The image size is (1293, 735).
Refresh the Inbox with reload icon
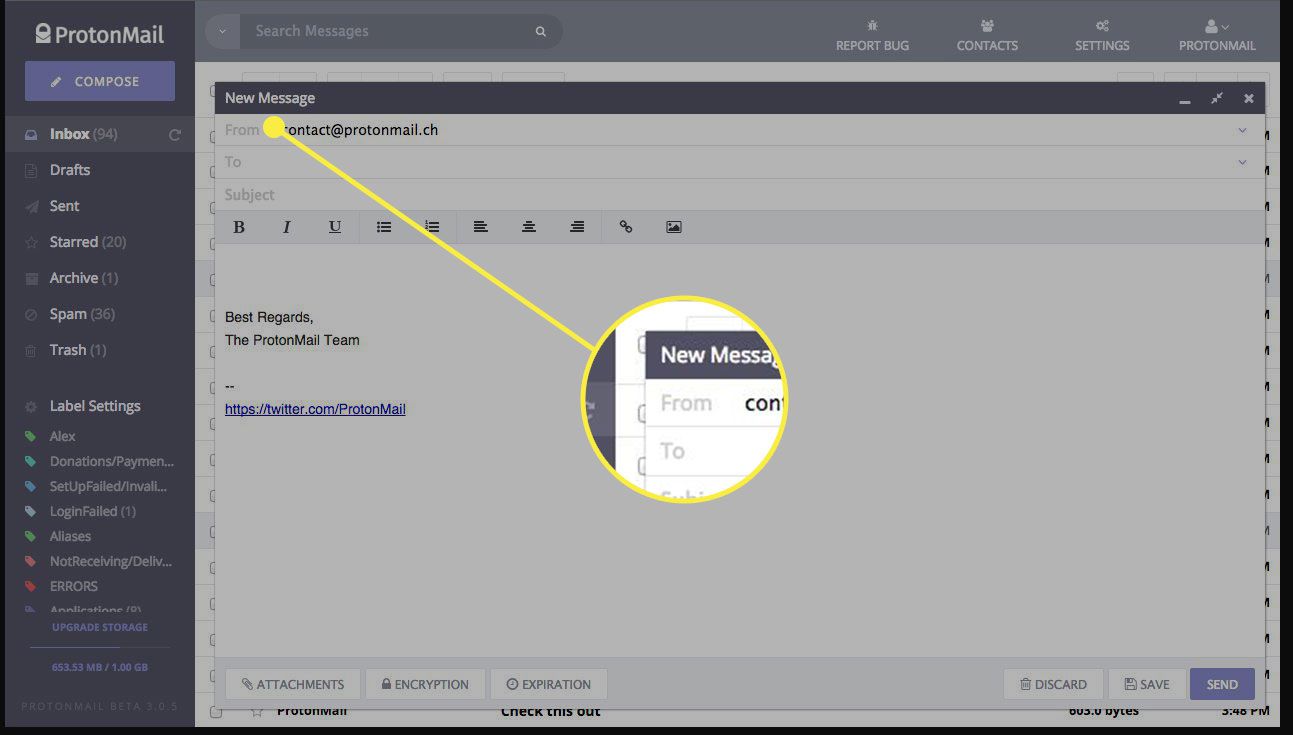coord(175,134)
